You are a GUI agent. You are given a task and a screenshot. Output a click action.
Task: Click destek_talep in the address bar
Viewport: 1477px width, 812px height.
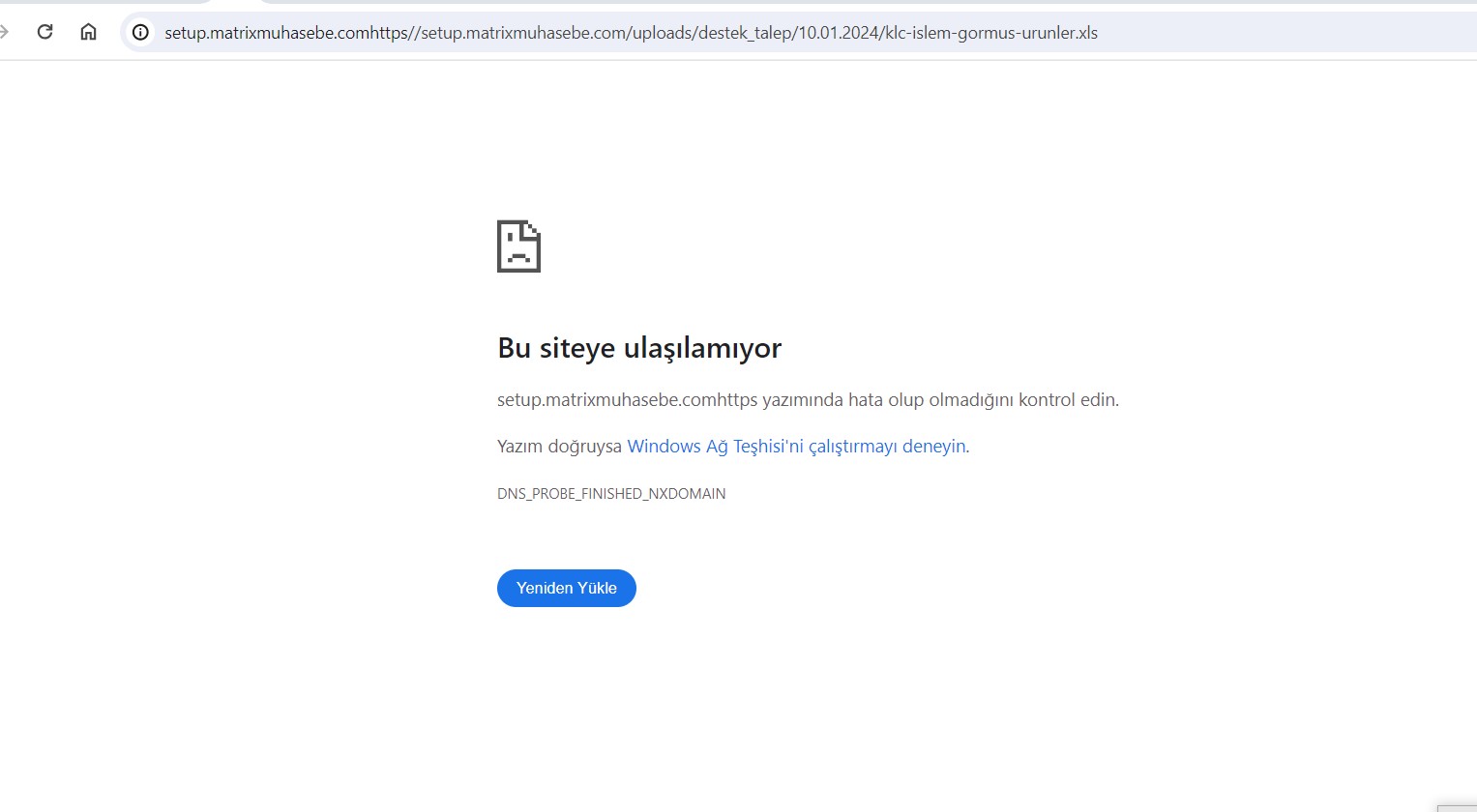(x=744, y=33)
